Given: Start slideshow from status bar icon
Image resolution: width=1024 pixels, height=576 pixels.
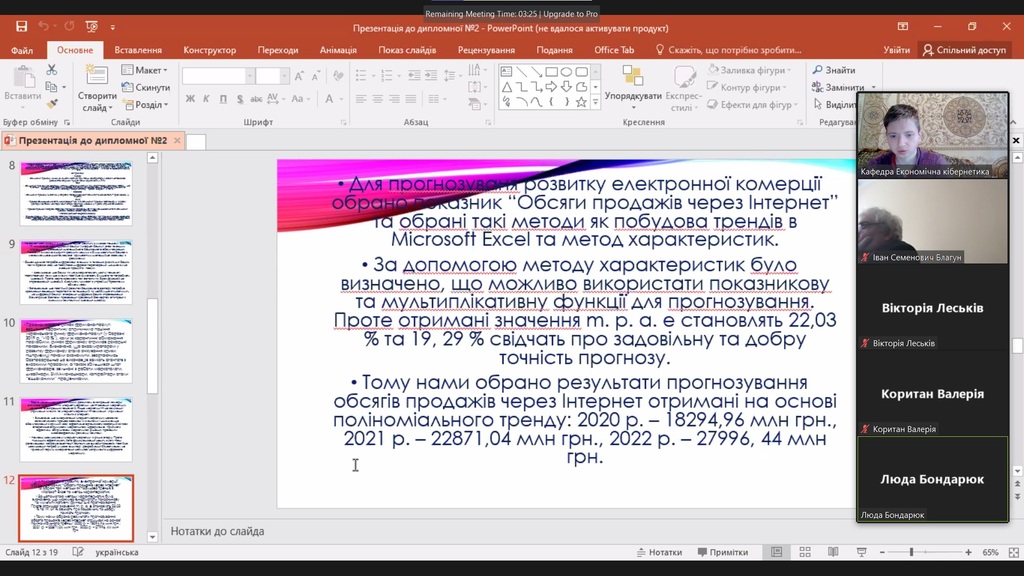Looking at the screenshot, I should point(861,552).
